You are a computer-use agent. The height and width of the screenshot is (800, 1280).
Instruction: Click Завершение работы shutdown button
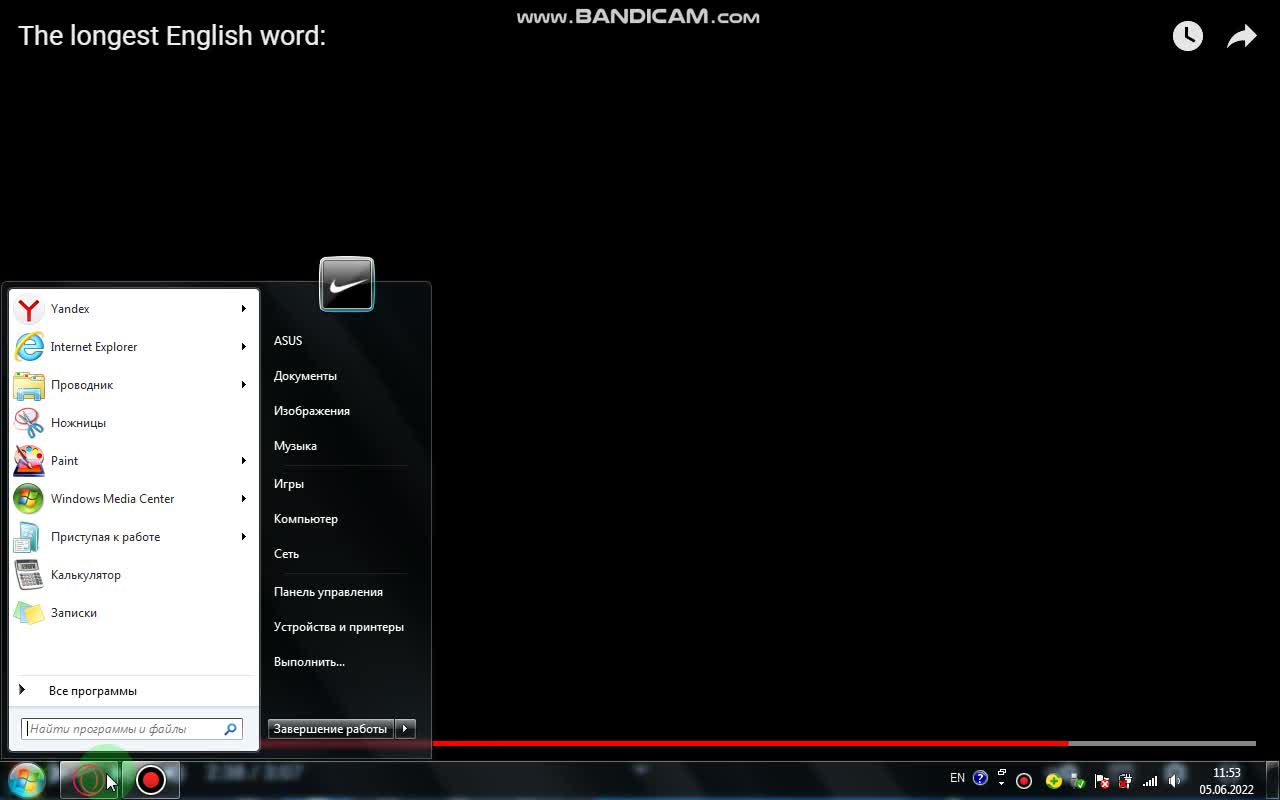[331, 729]
